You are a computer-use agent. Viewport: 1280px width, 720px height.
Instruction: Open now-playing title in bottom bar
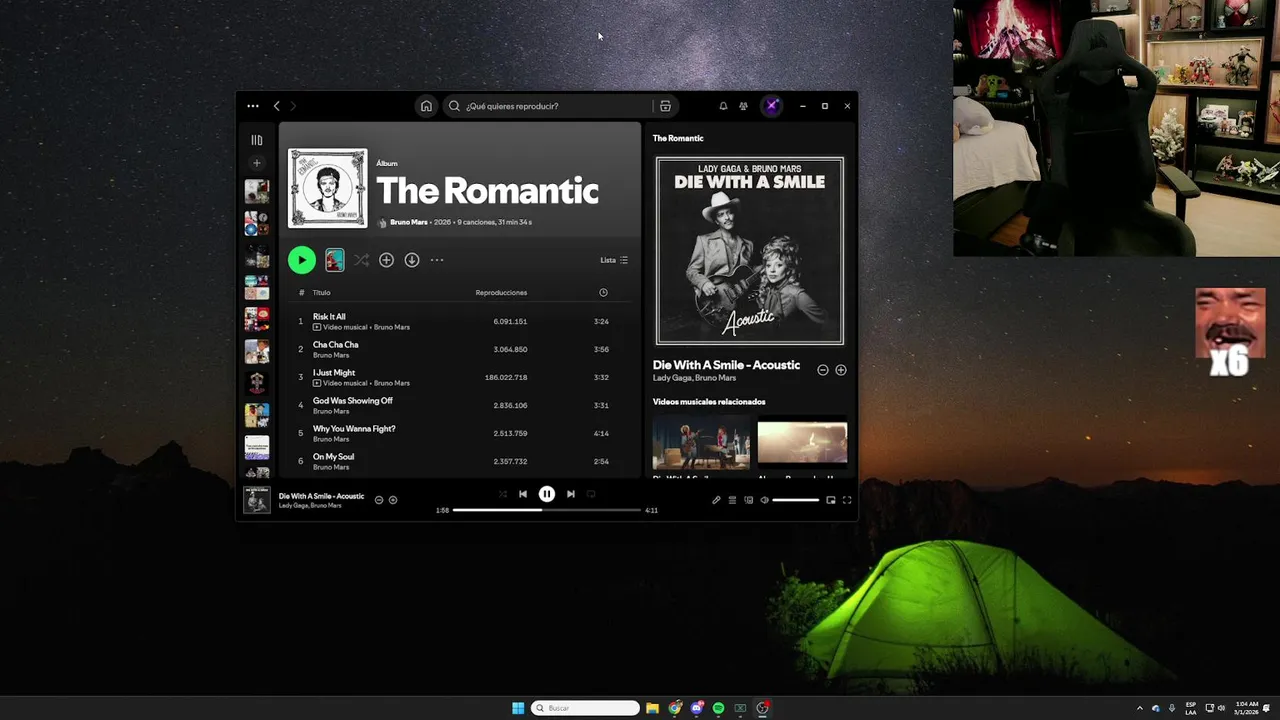[x=321, y=496]
